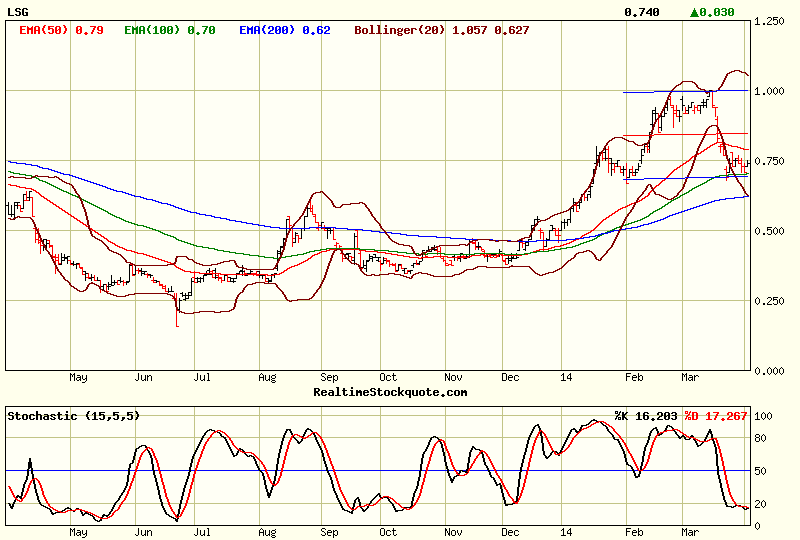Select Oct on the price chart date axis
This screenshot has width=800, height=540.
tap(388, 377)
